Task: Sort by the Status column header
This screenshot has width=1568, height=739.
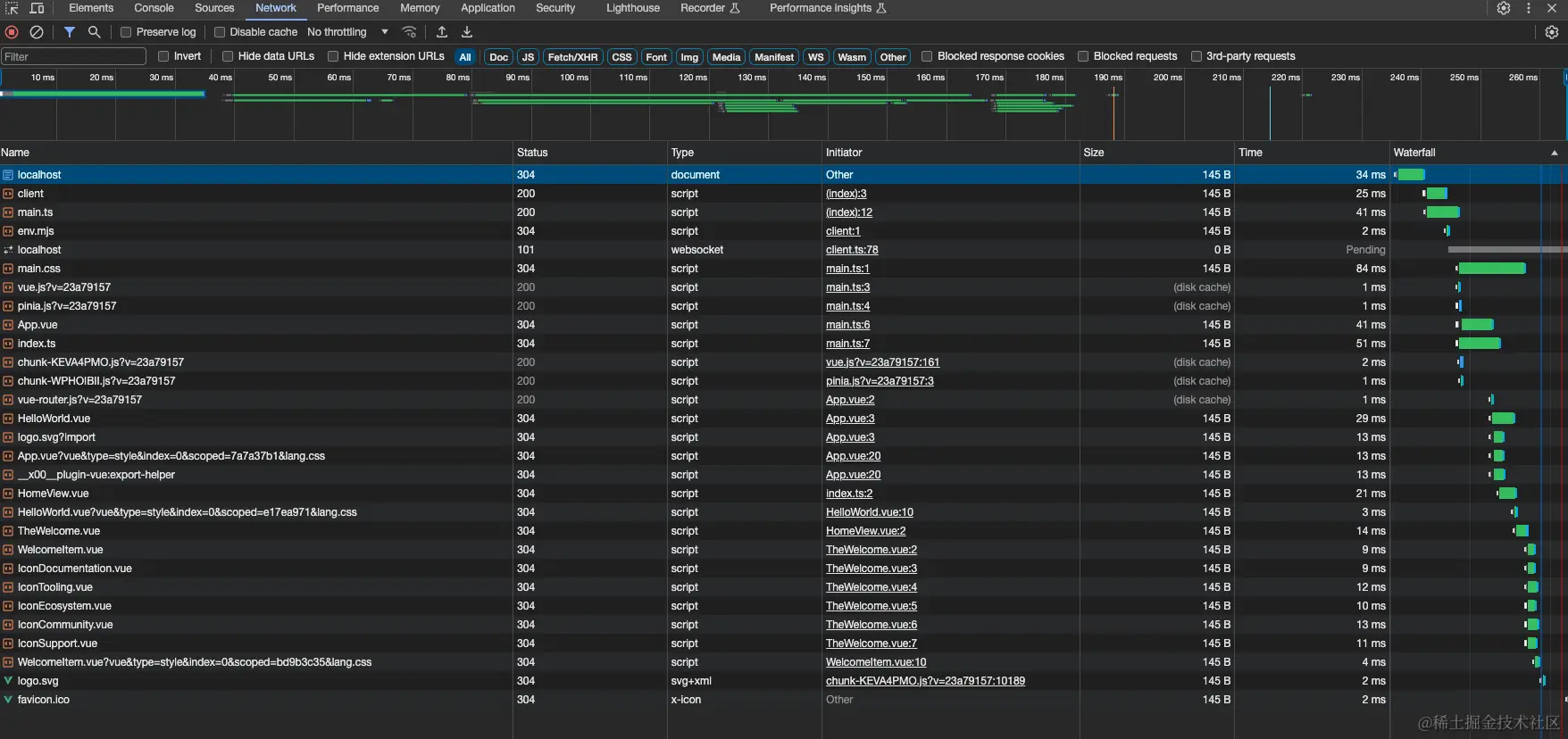Action: 590,153
